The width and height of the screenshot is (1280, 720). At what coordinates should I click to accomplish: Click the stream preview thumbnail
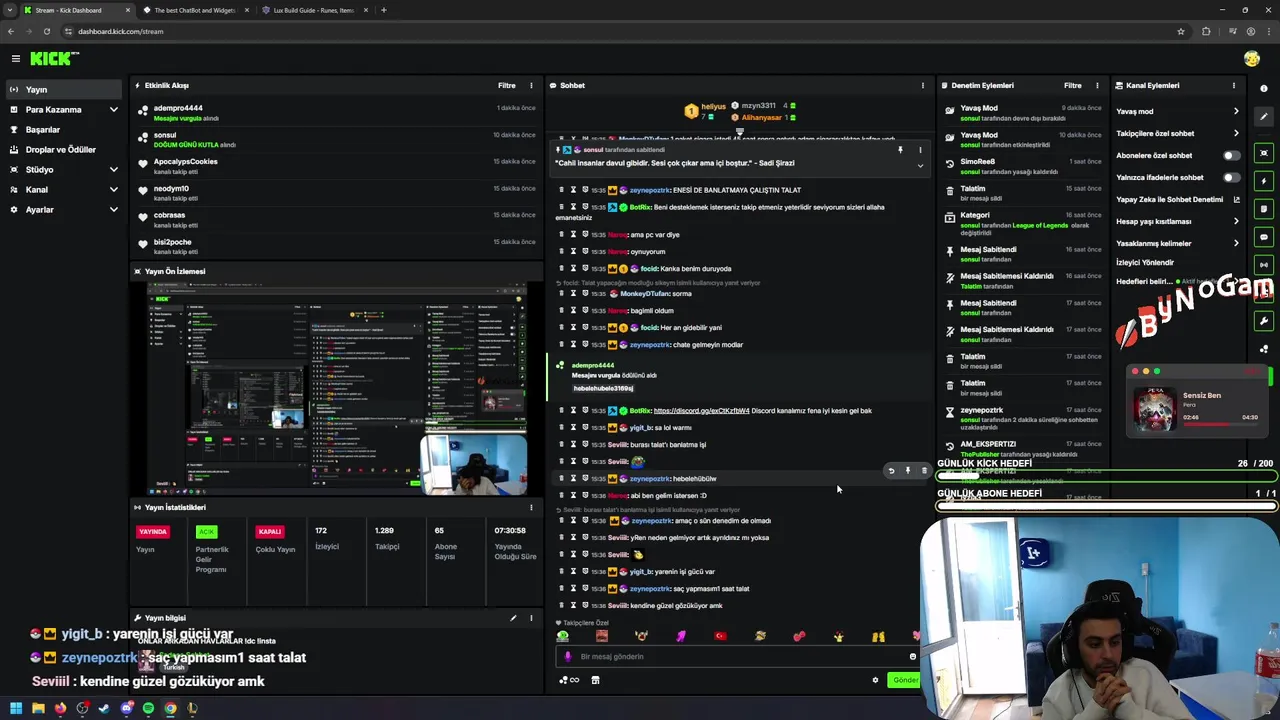coord(337,388)
